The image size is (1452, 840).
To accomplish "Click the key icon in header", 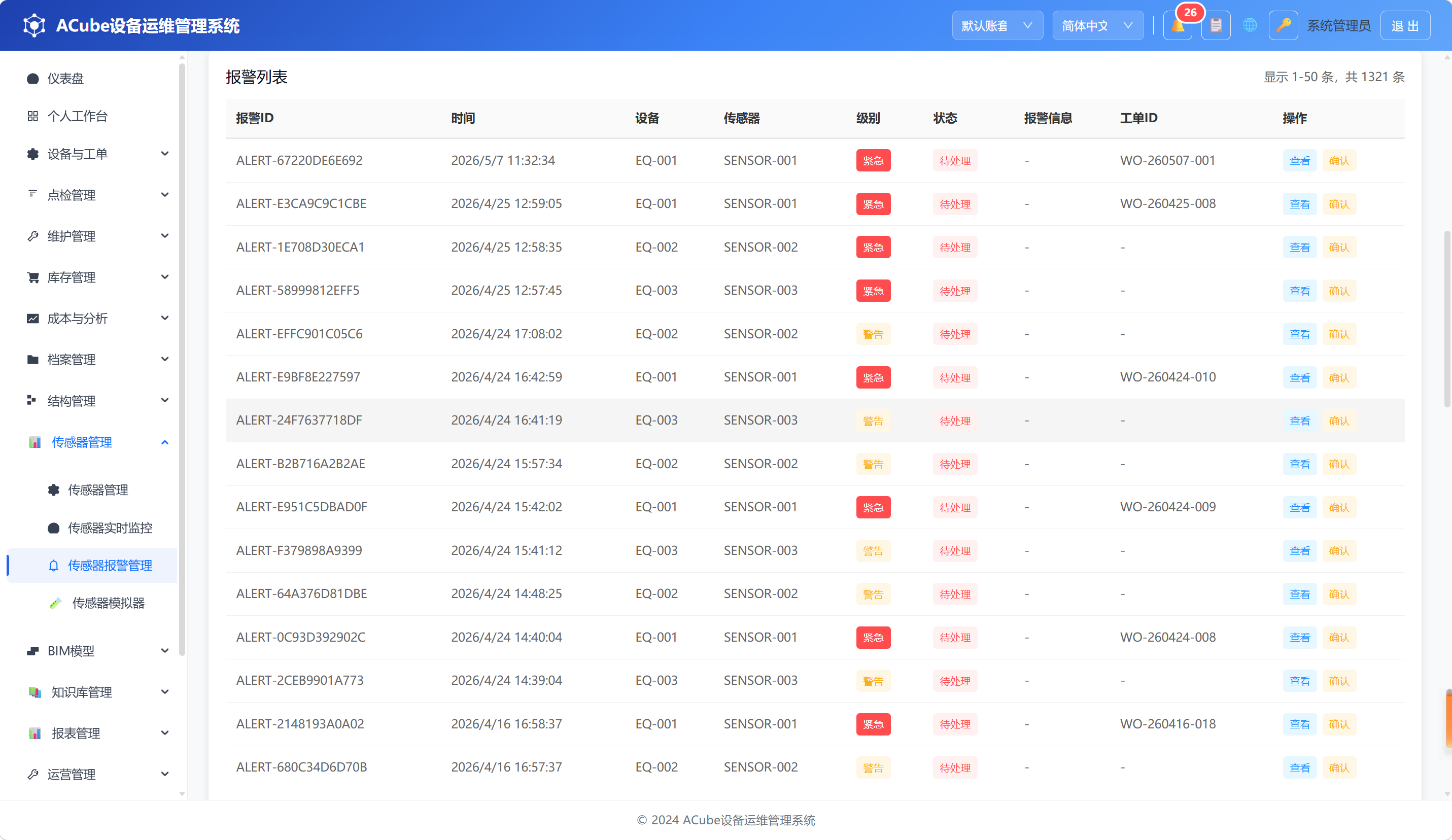I will coord(1283,26).
